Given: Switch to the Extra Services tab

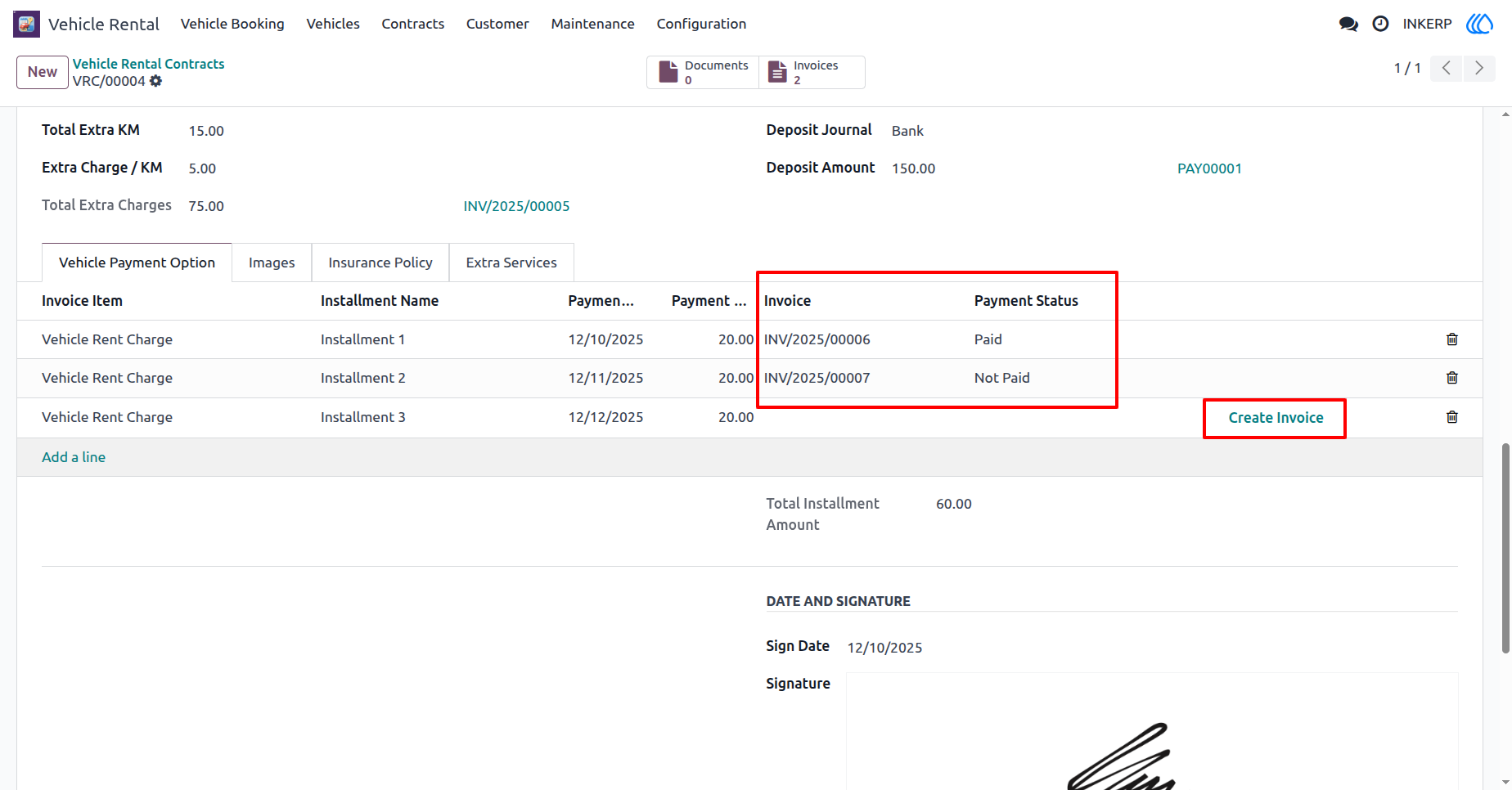Looking at the screenshot, I should pyautogui.click(x=511, y=263).
